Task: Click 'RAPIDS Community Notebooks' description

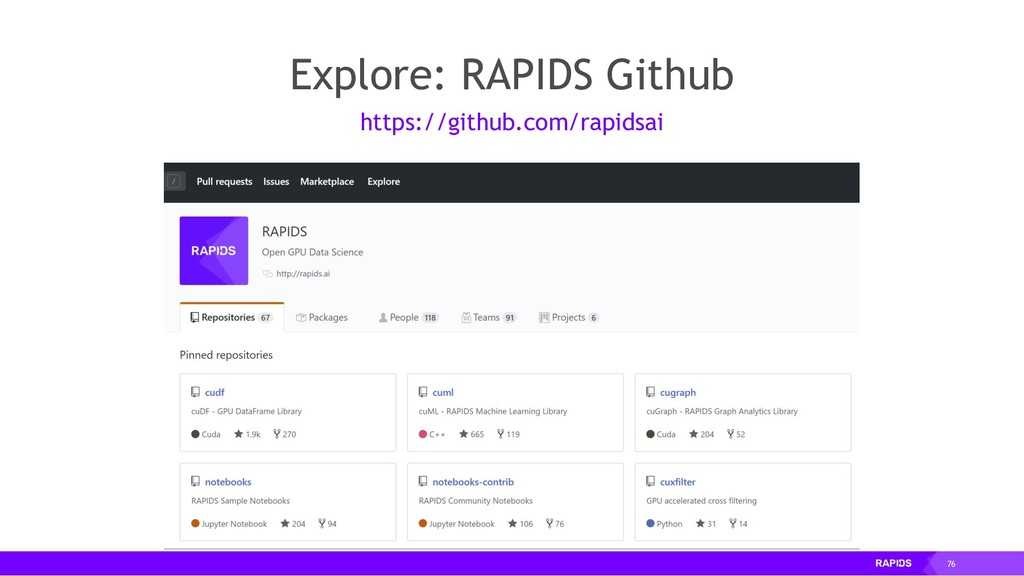Action: point(475,501)
